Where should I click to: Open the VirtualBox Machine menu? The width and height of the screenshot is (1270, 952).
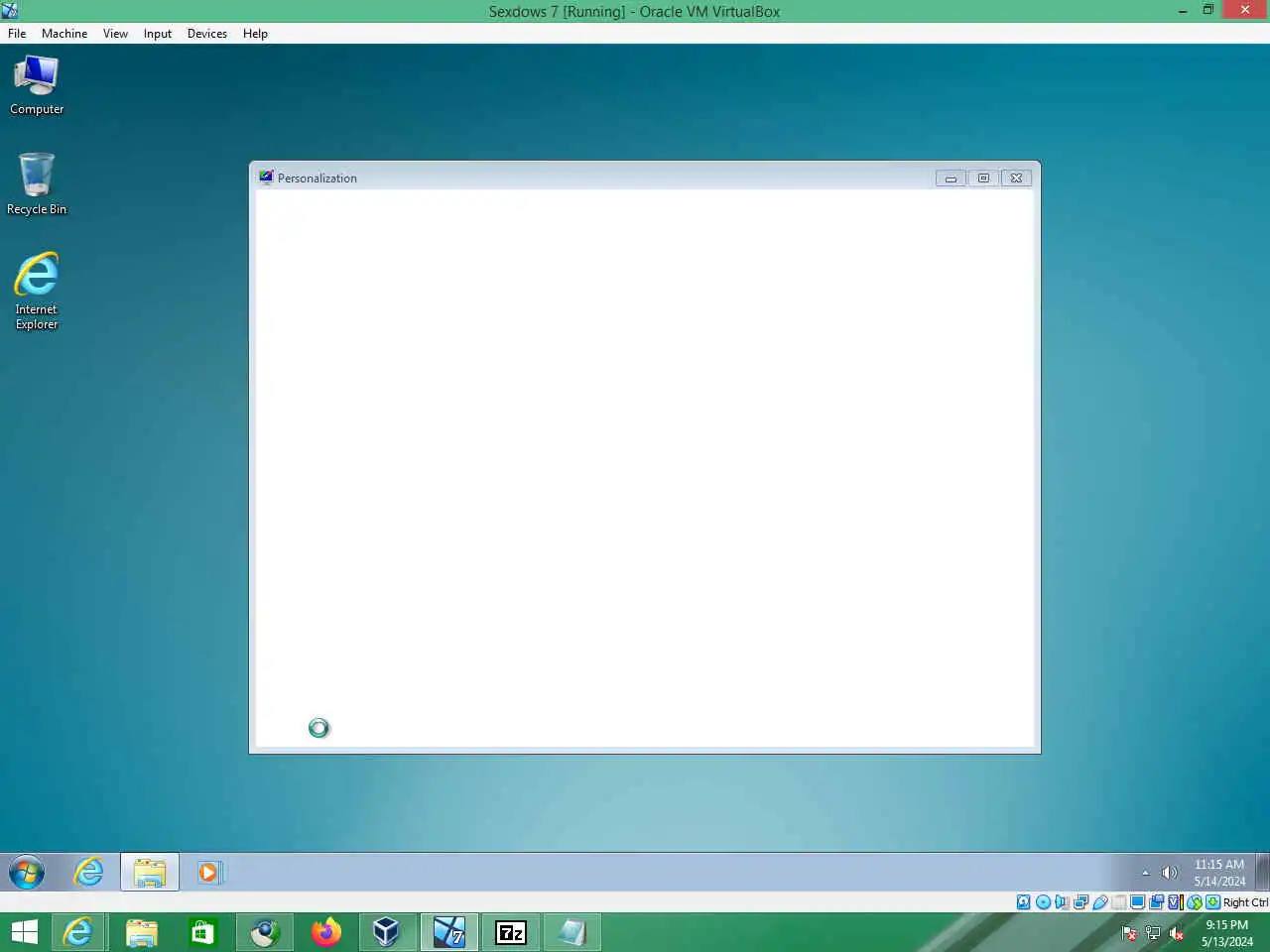pos(64,33)
